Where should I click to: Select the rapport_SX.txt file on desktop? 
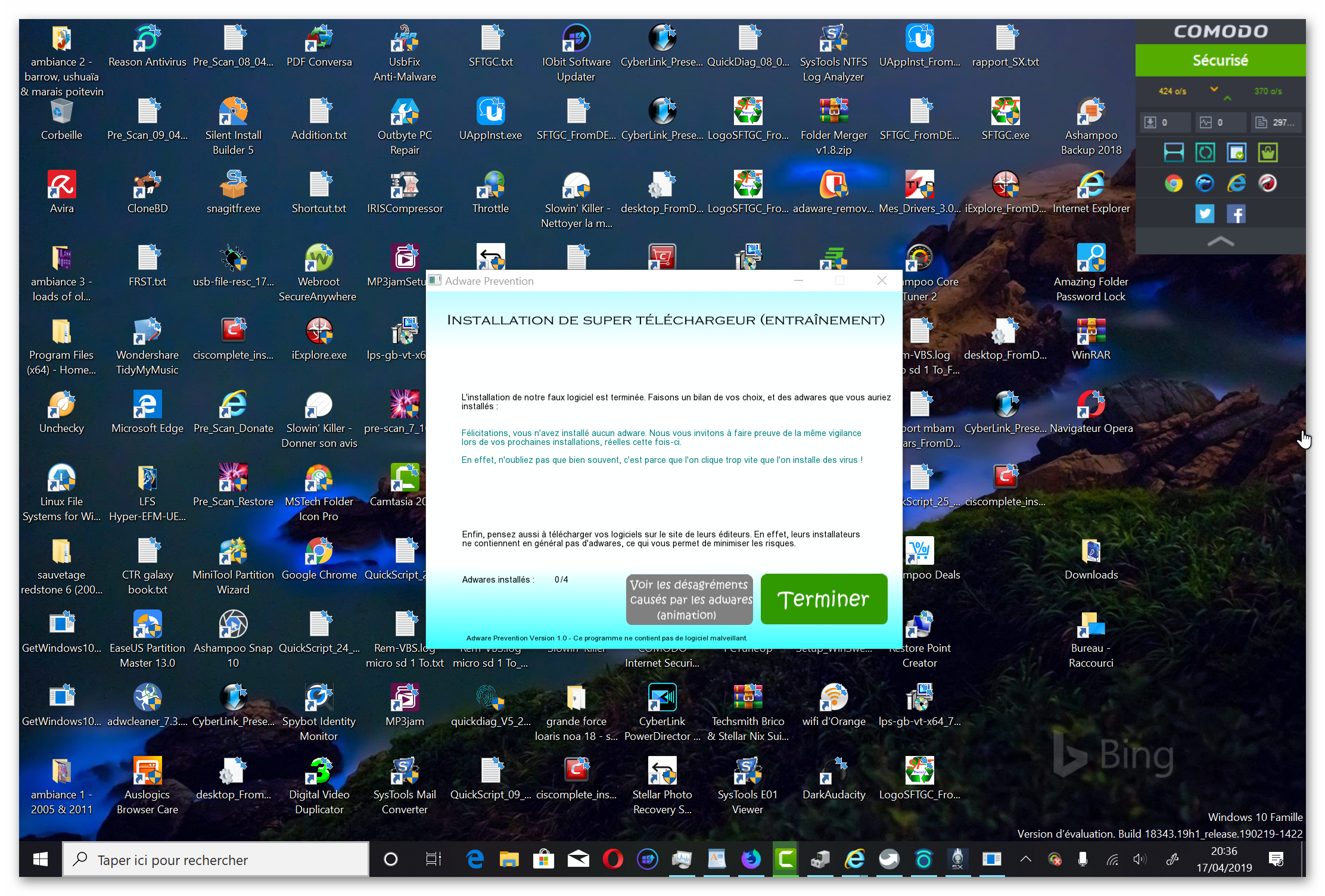tap(1005, 46)
